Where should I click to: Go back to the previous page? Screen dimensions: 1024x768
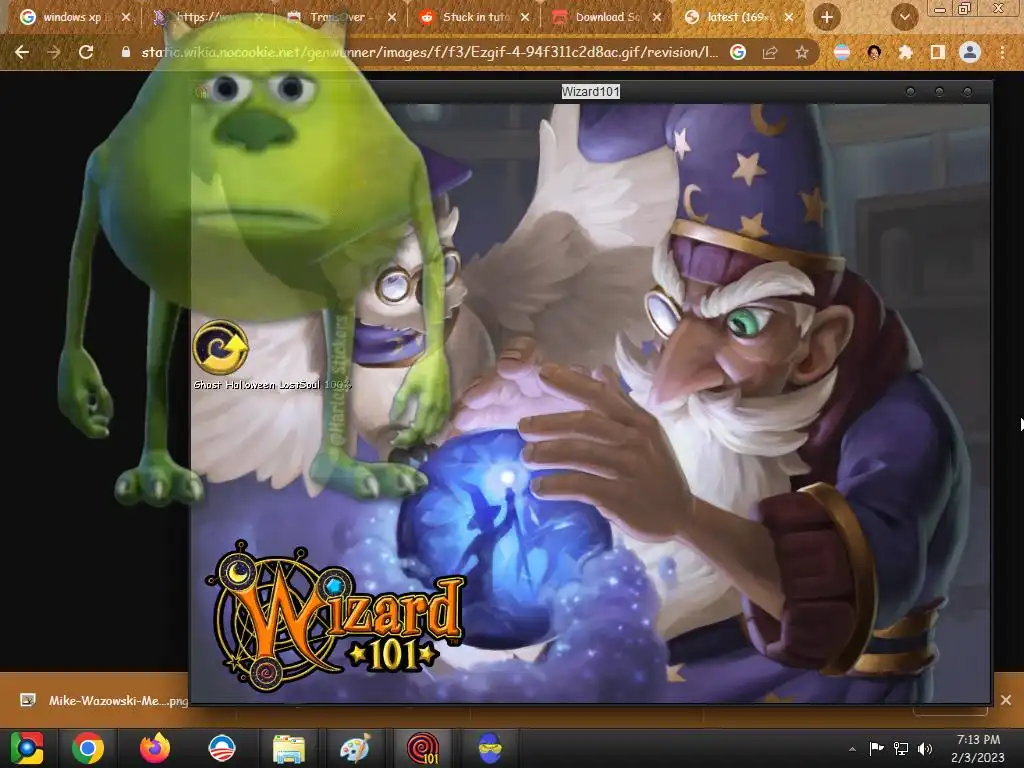(x=22, y=52)
